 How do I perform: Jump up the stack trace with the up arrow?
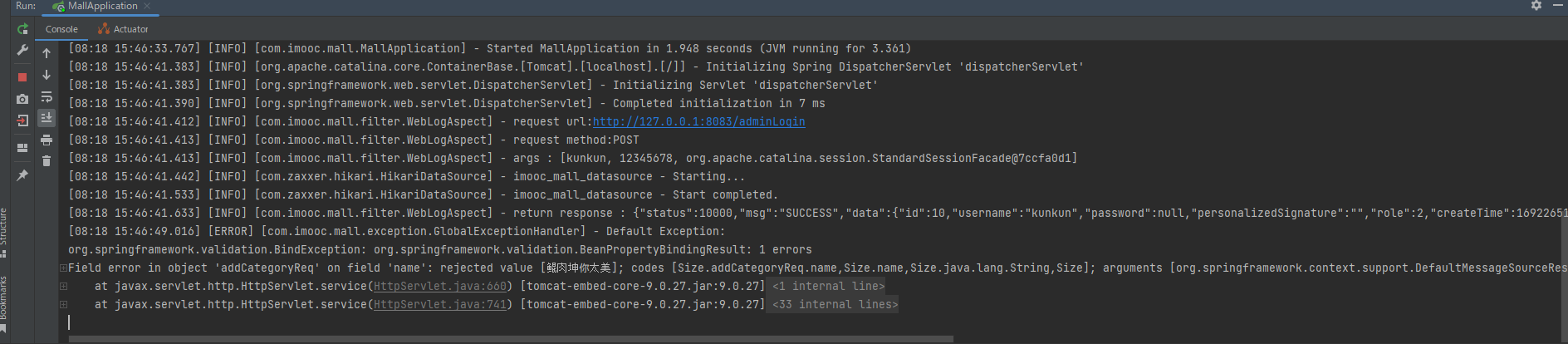[47, 53]
